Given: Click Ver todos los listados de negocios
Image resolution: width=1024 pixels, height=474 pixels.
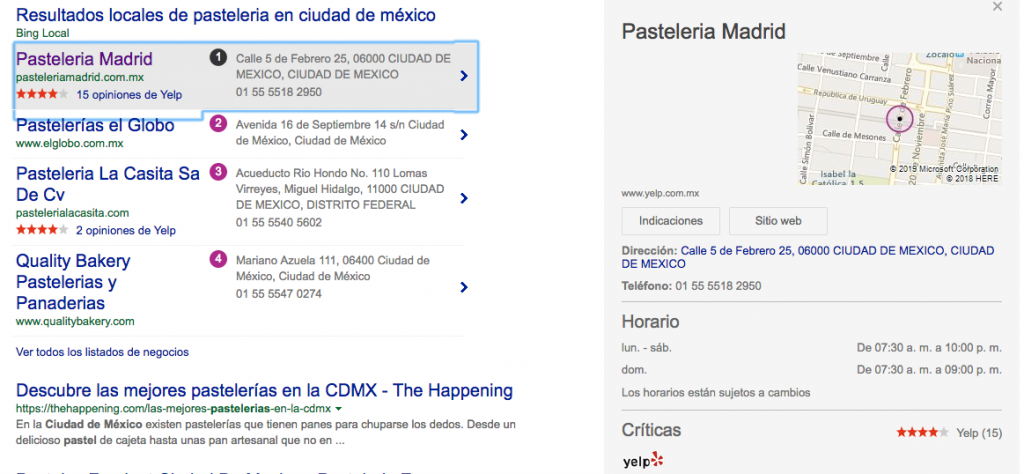Looking at the screenshot, I should tap(103, 352).
